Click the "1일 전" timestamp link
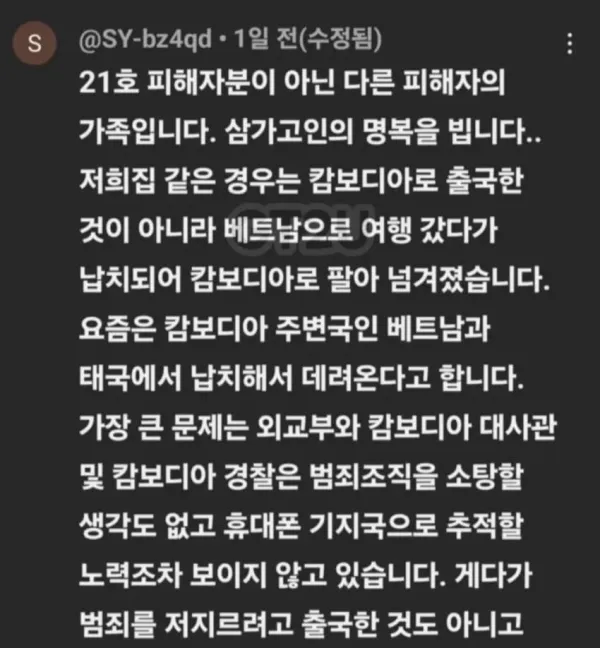 [x=263, y=39]
